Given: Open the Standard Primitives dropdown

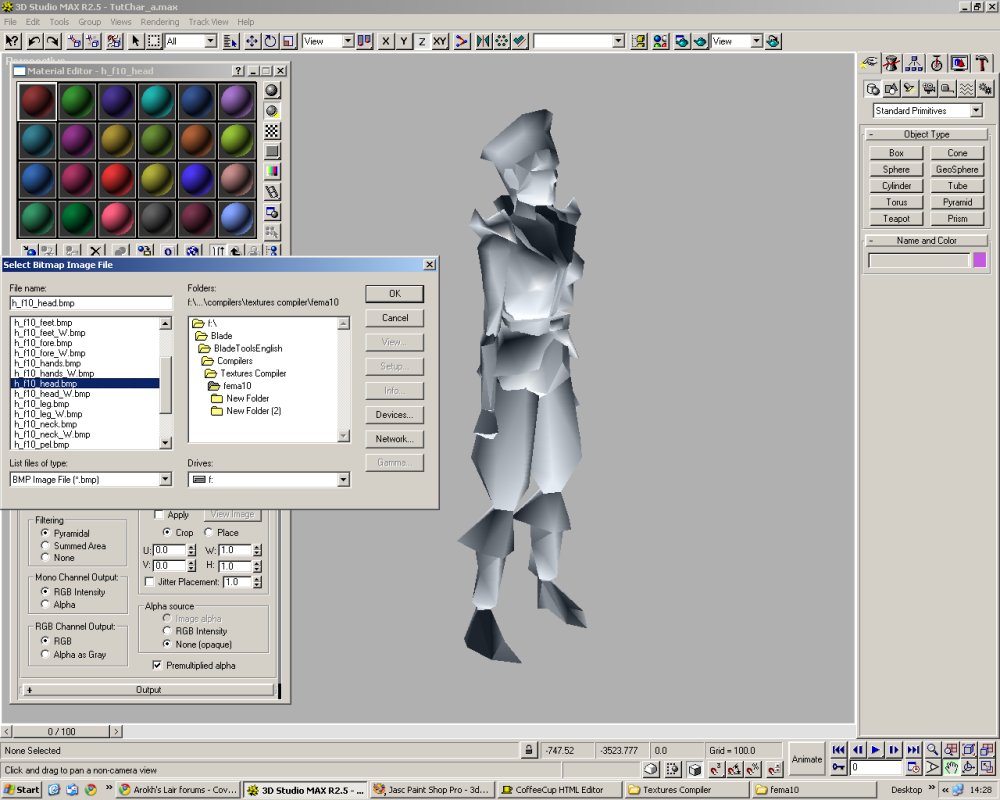Looking at the screenshot, I should [976, 110].
